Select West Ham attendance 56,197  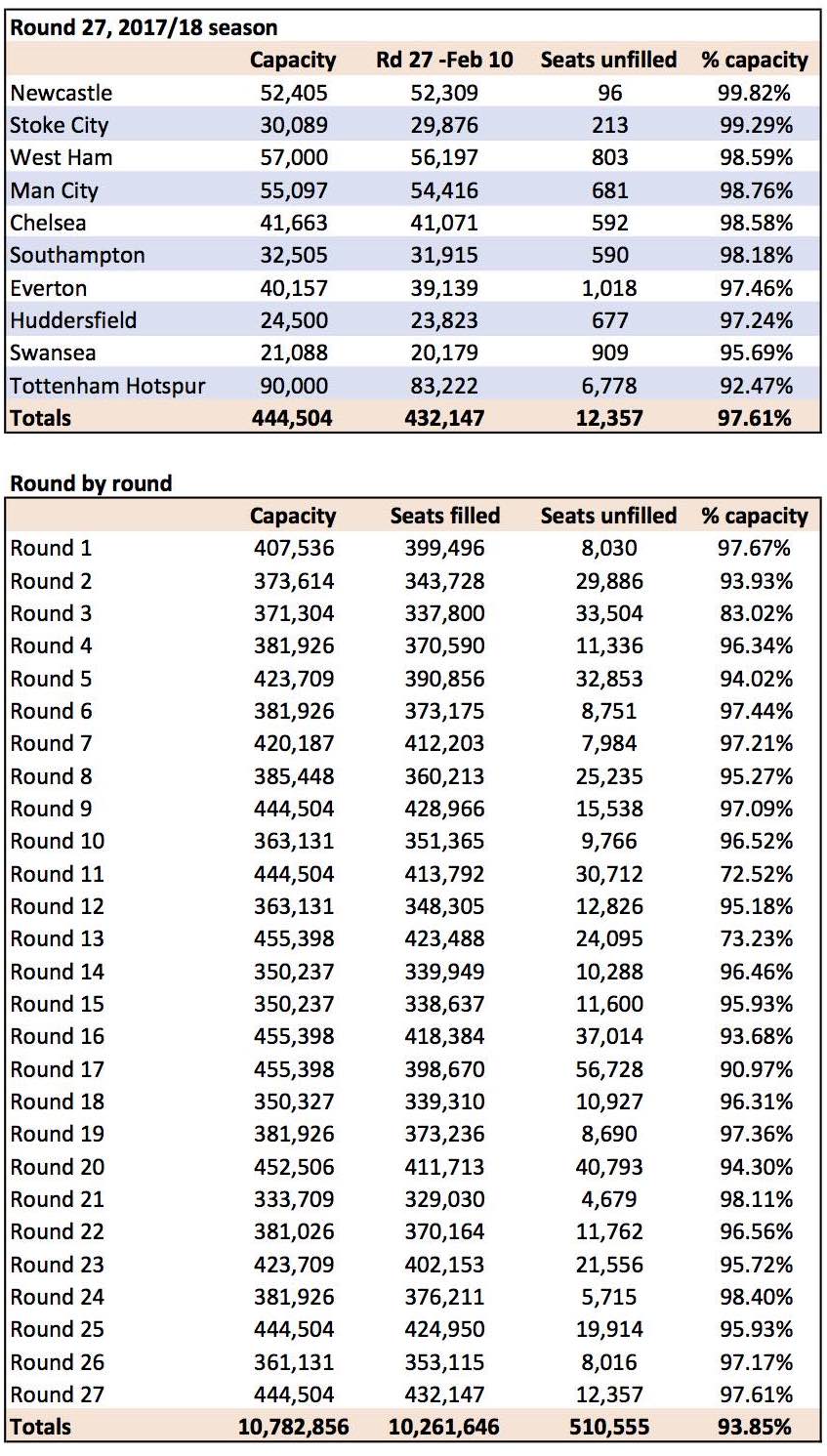pos(444,157)
